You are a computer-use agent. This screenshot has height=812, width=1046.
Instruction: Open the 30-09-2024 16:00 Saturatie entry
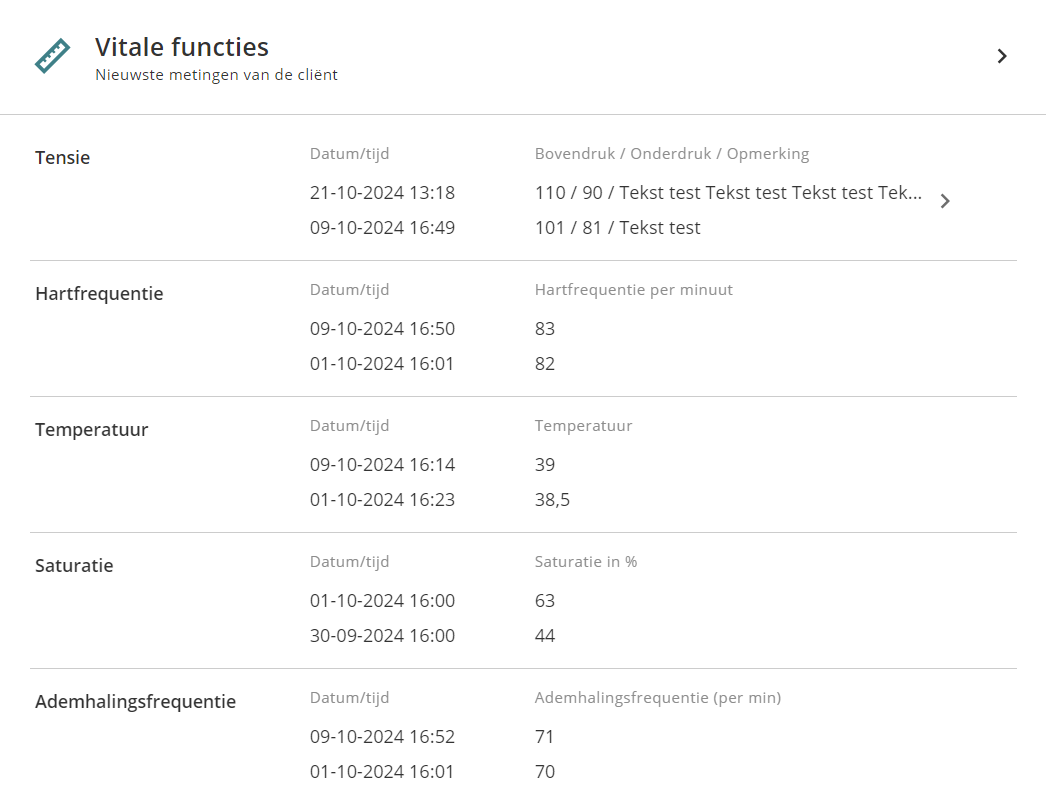[382, 636]
